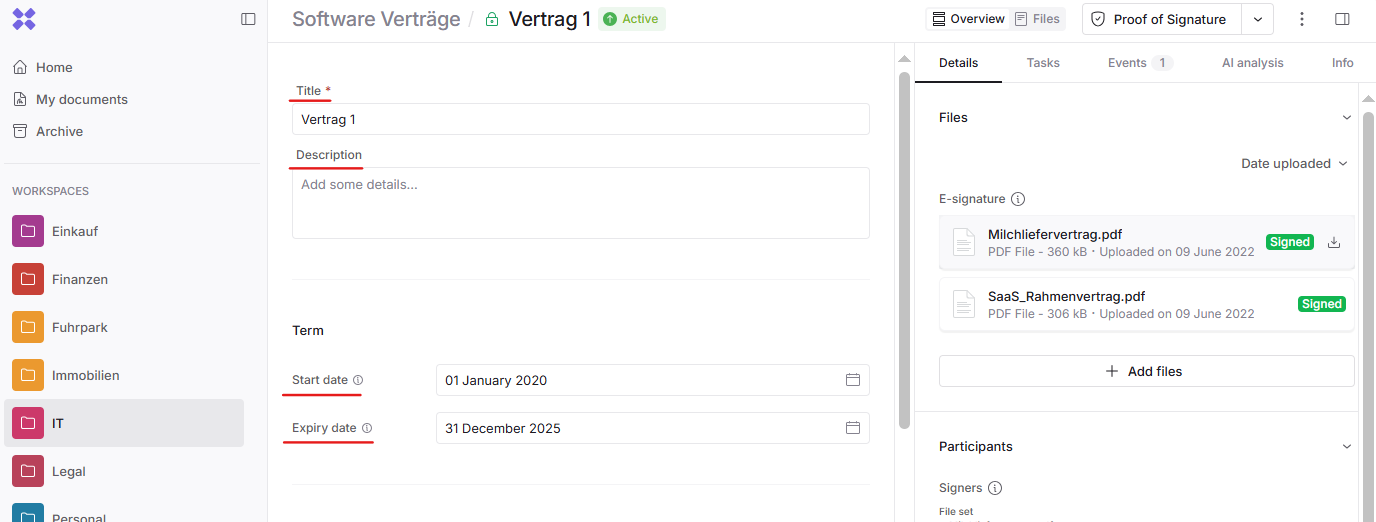The height and width of the screenshot is (522, 1376).
Task: Click the download icon for Milchliefervertrag.pdf
Action: coord(1333,242)
